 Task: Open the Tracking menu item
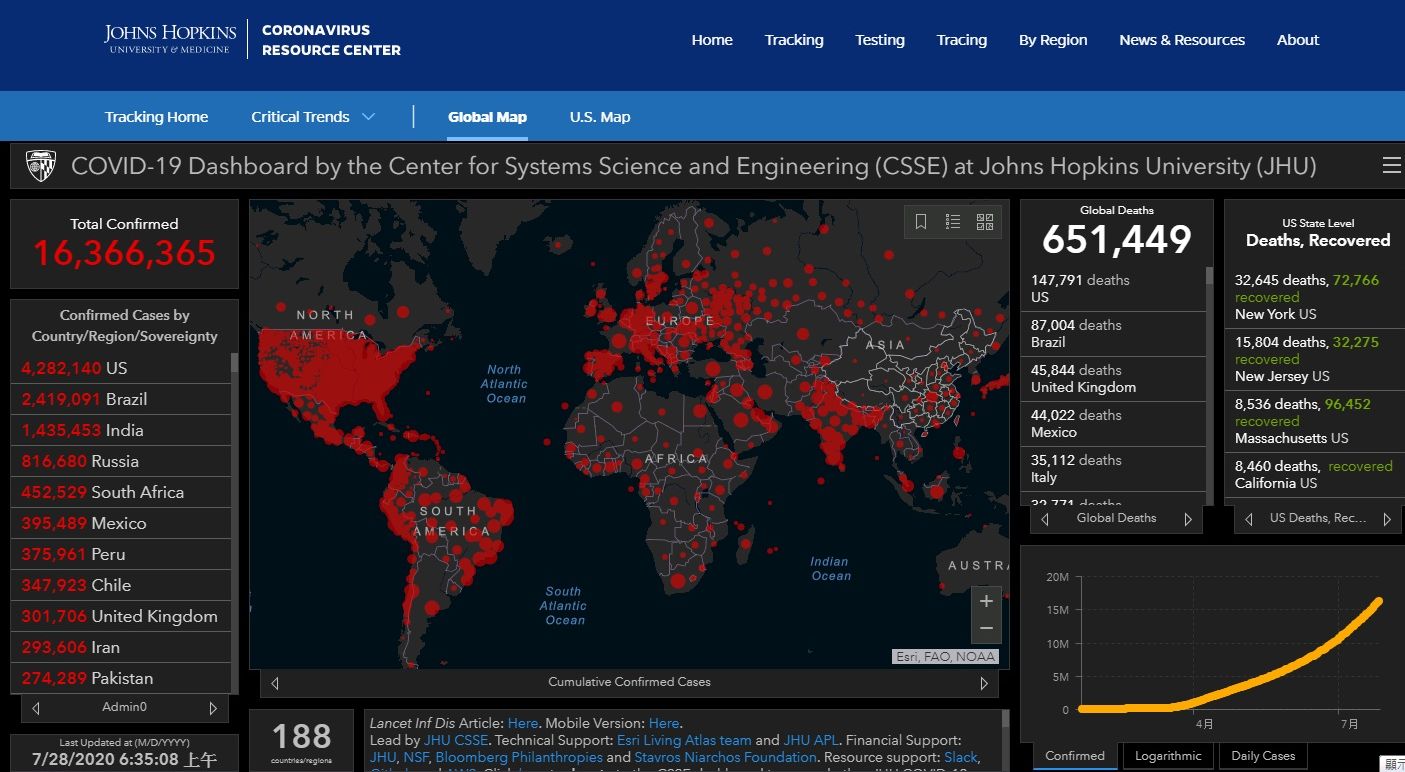(794, 40)
